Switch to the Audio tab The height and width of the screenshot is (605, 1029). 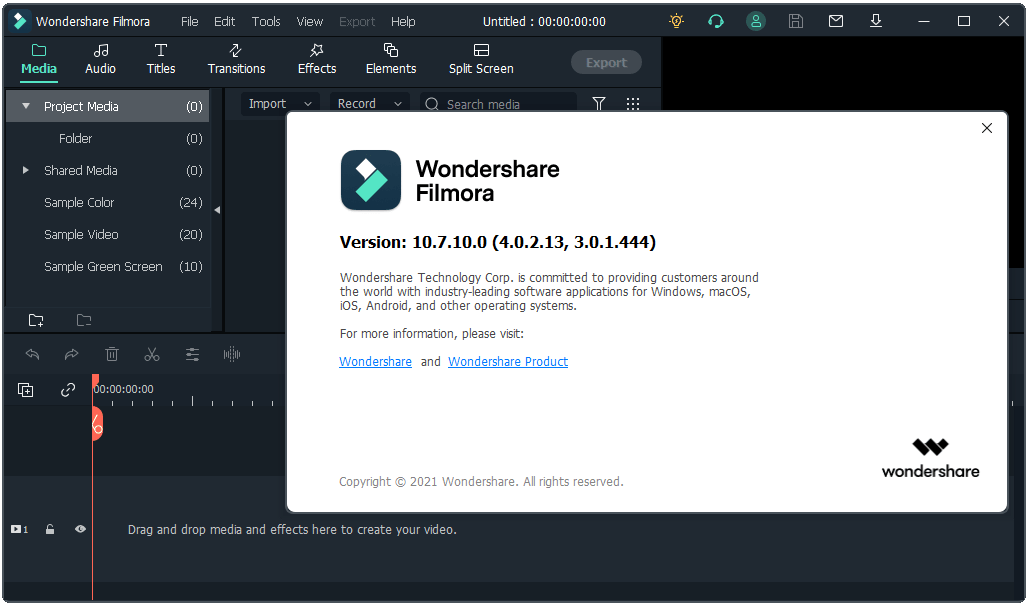(x=100, y=59)
